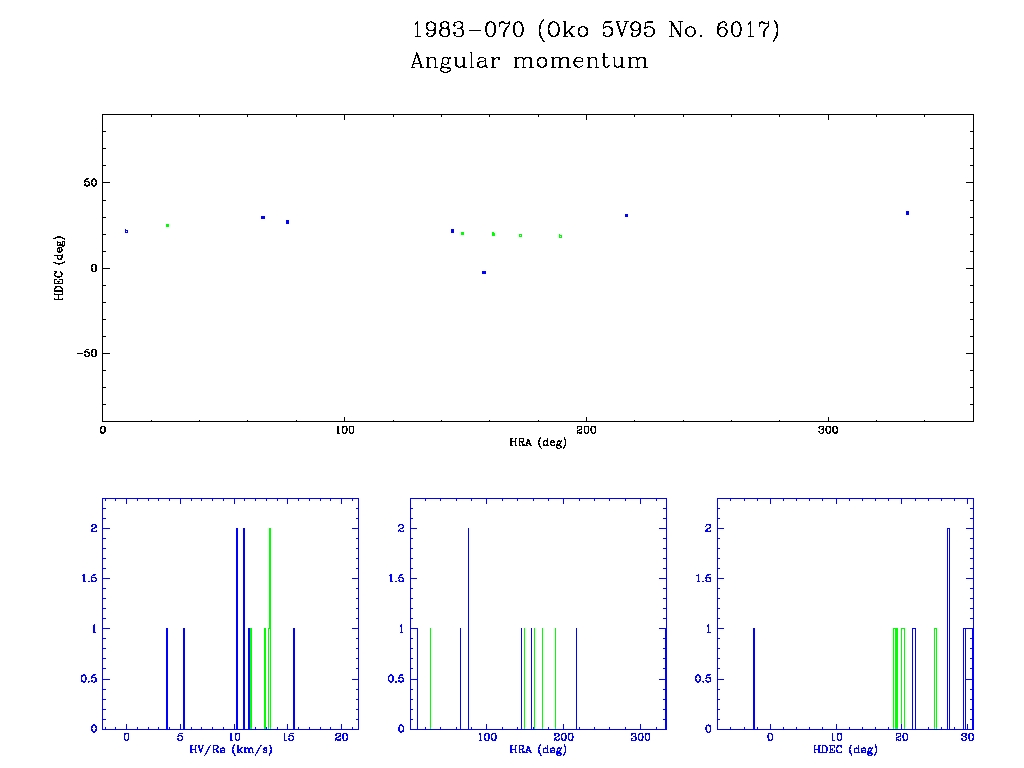Click the "20" x-axis tick of the HV/Re histogram
1024x768 pixels.
[x=341, y=737]
